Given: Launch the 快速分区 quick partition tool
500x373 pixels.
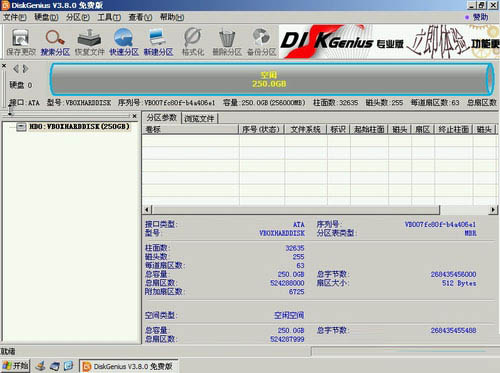Looking at the screenshot, I should coord(124,42).
